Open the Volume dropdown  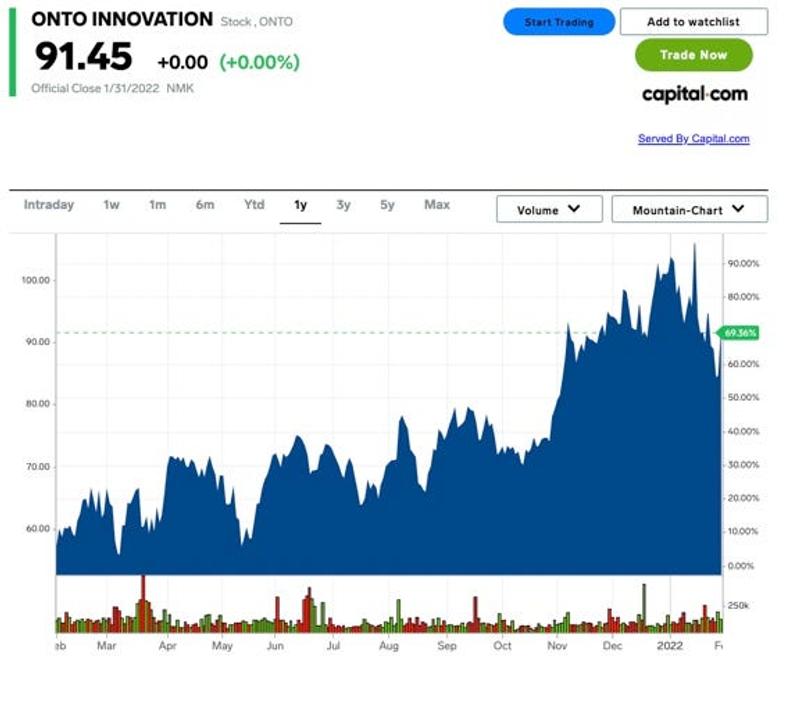point(549,209)
